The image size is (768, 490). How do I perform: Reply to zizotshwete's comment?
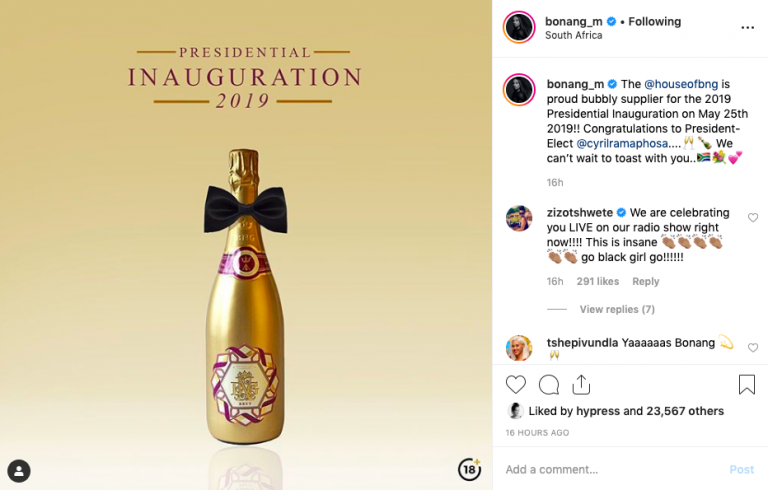(x=646, y=282)
